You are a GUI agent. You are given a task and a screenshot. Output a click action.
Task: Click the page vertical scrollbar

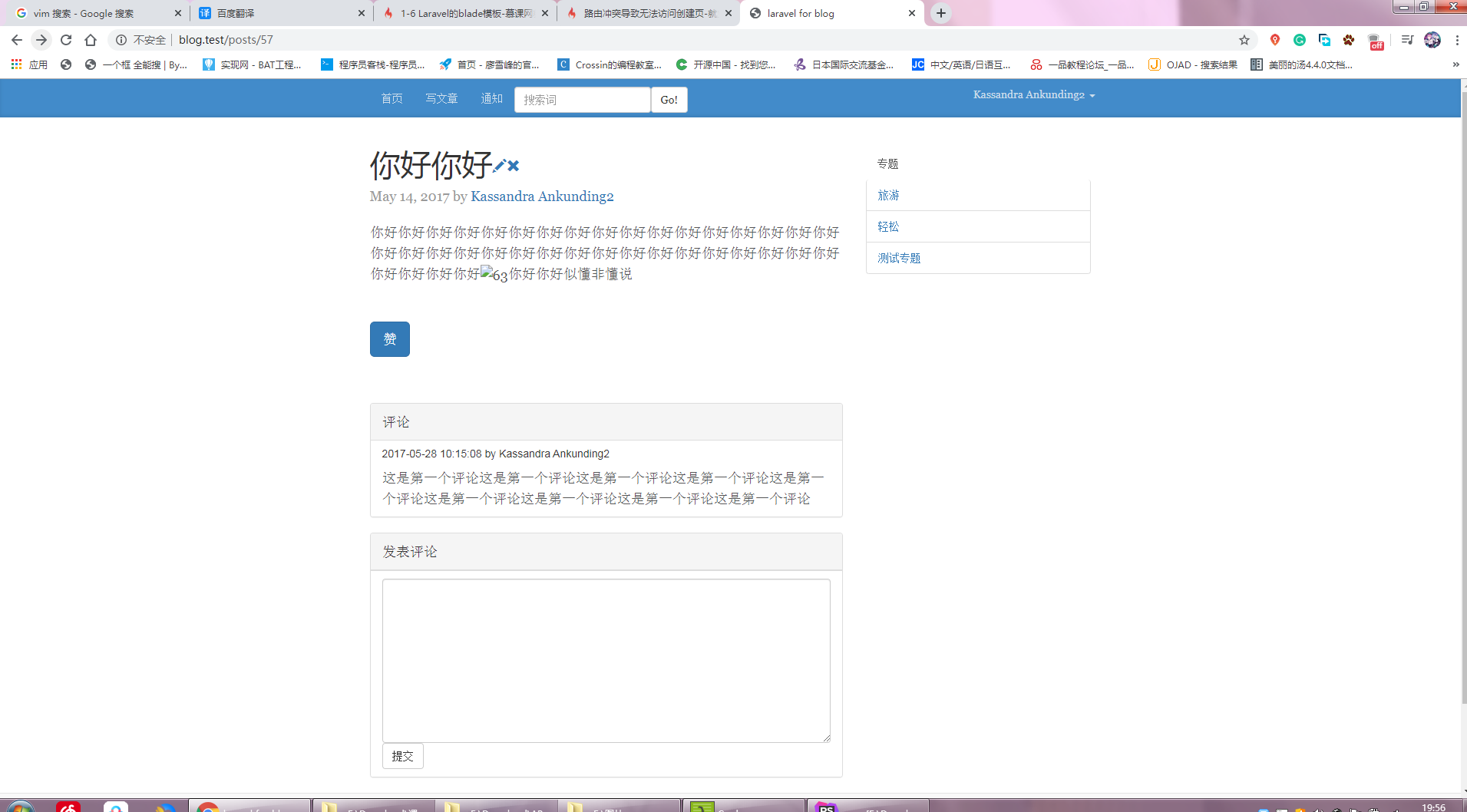coord(1463,399)
